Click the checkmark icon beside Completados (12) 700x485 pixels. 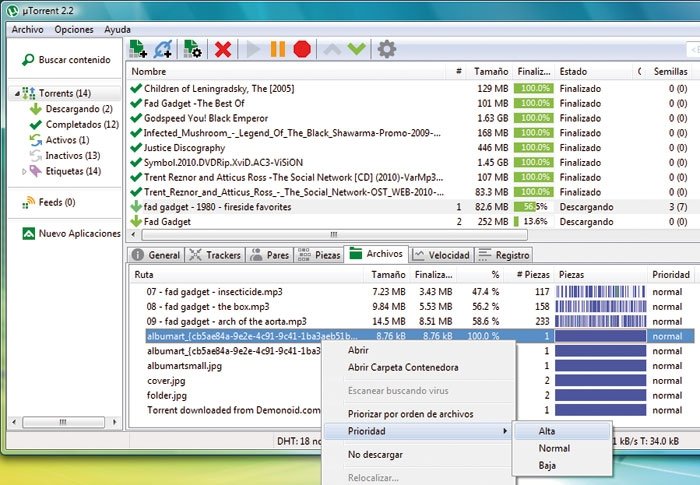click(x=36, y=125)
